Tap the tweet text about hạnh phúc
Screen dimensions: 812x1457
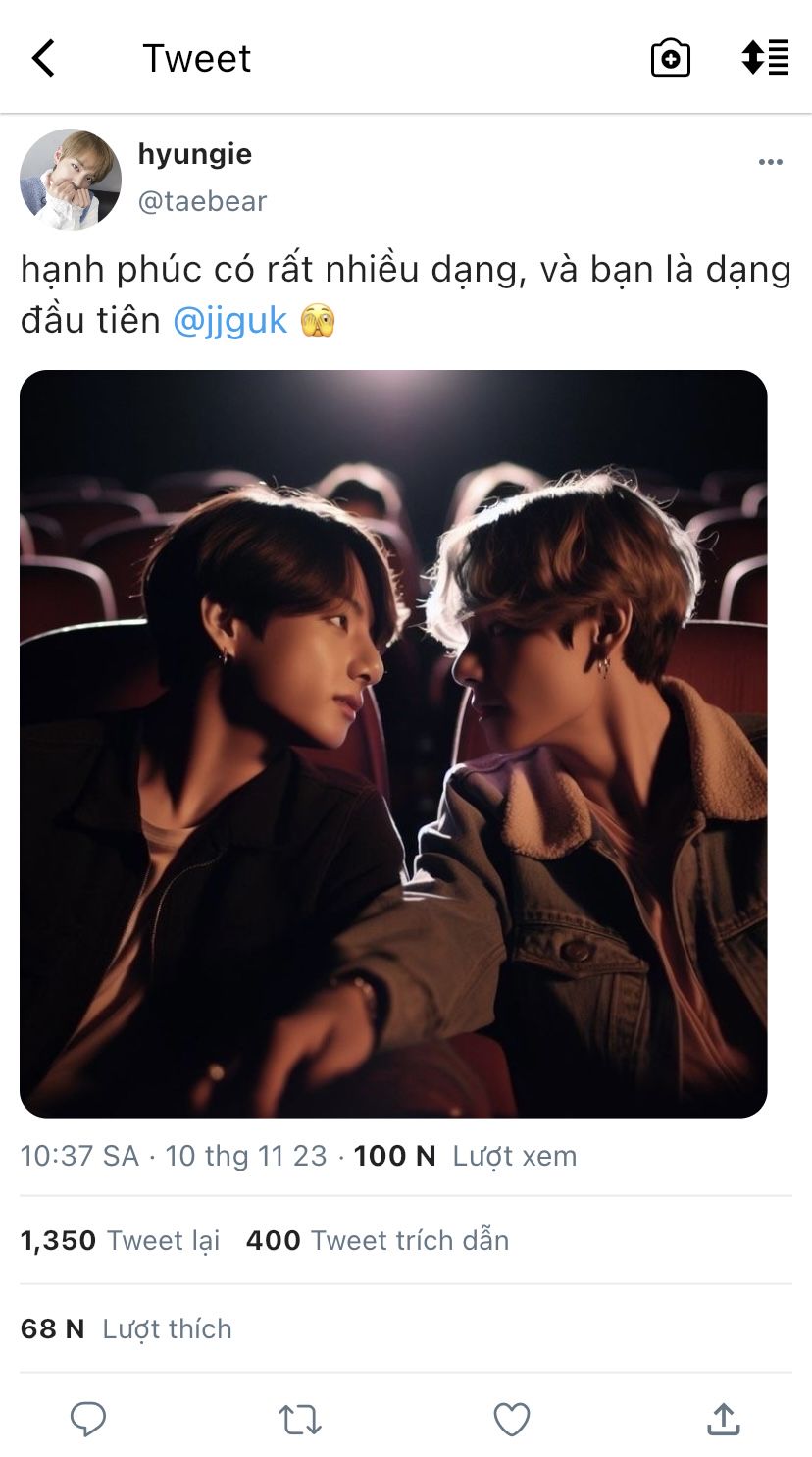[406, 295]
